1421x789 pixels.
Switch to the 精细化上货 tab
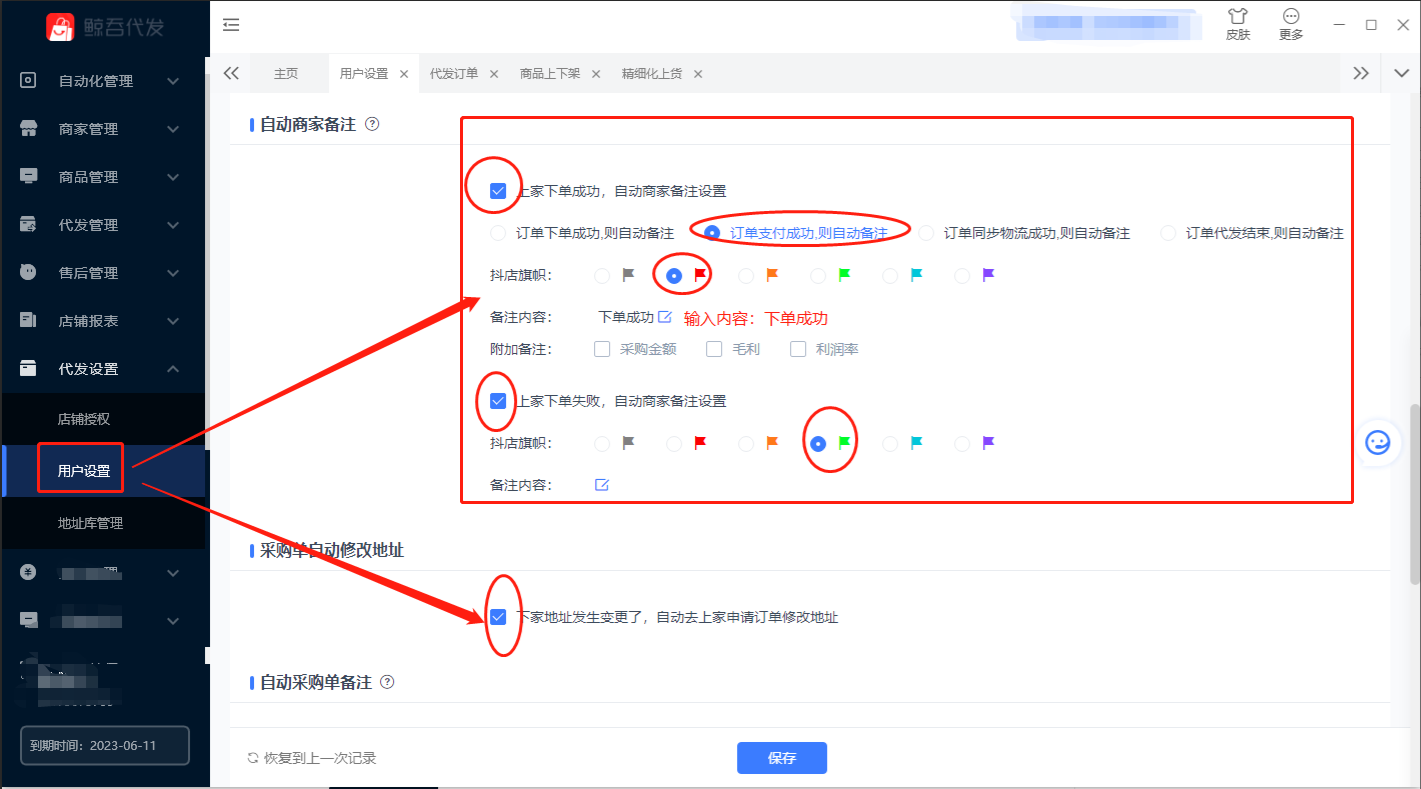point(652,74)
